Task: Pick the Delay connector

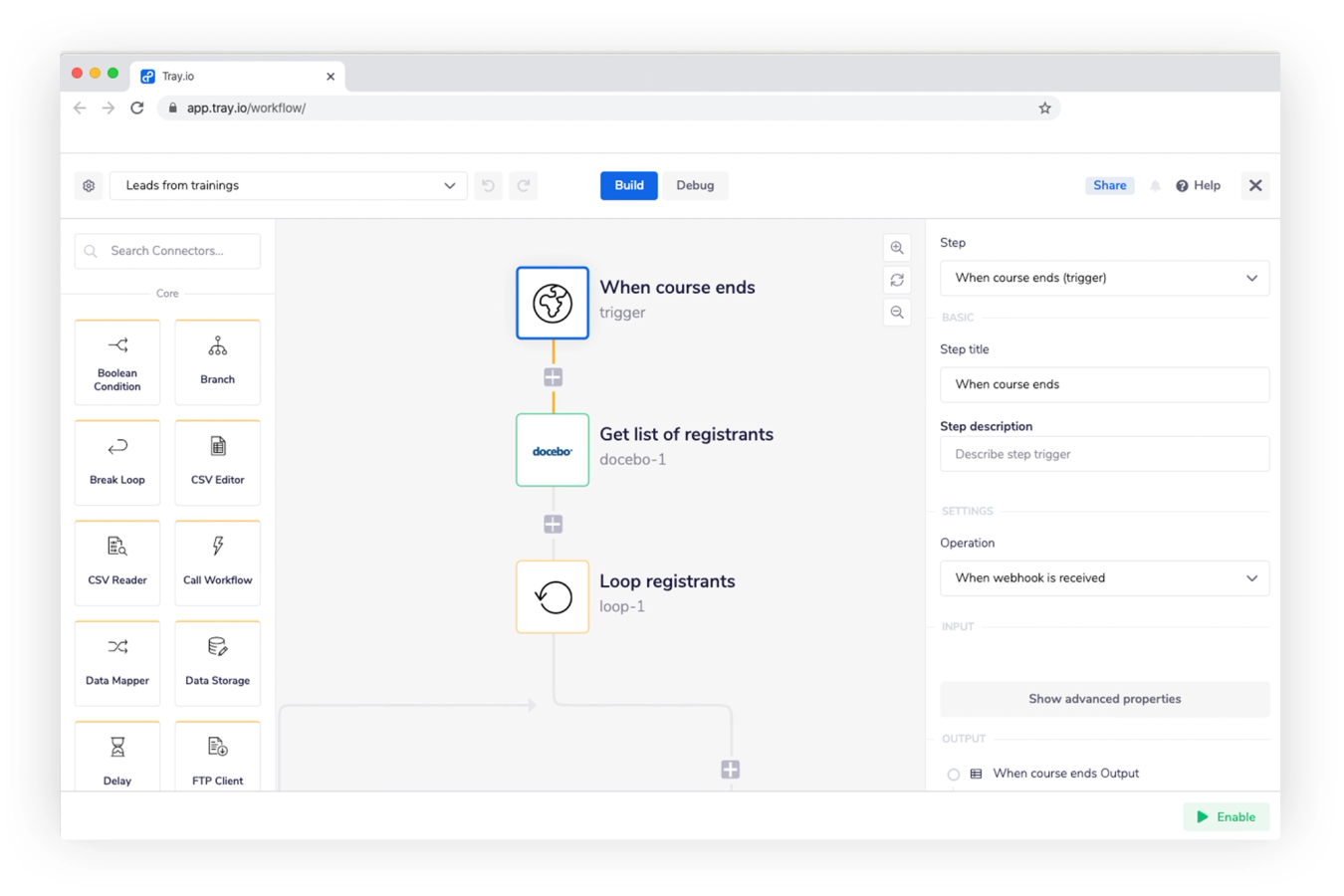Action: point(117,757)
